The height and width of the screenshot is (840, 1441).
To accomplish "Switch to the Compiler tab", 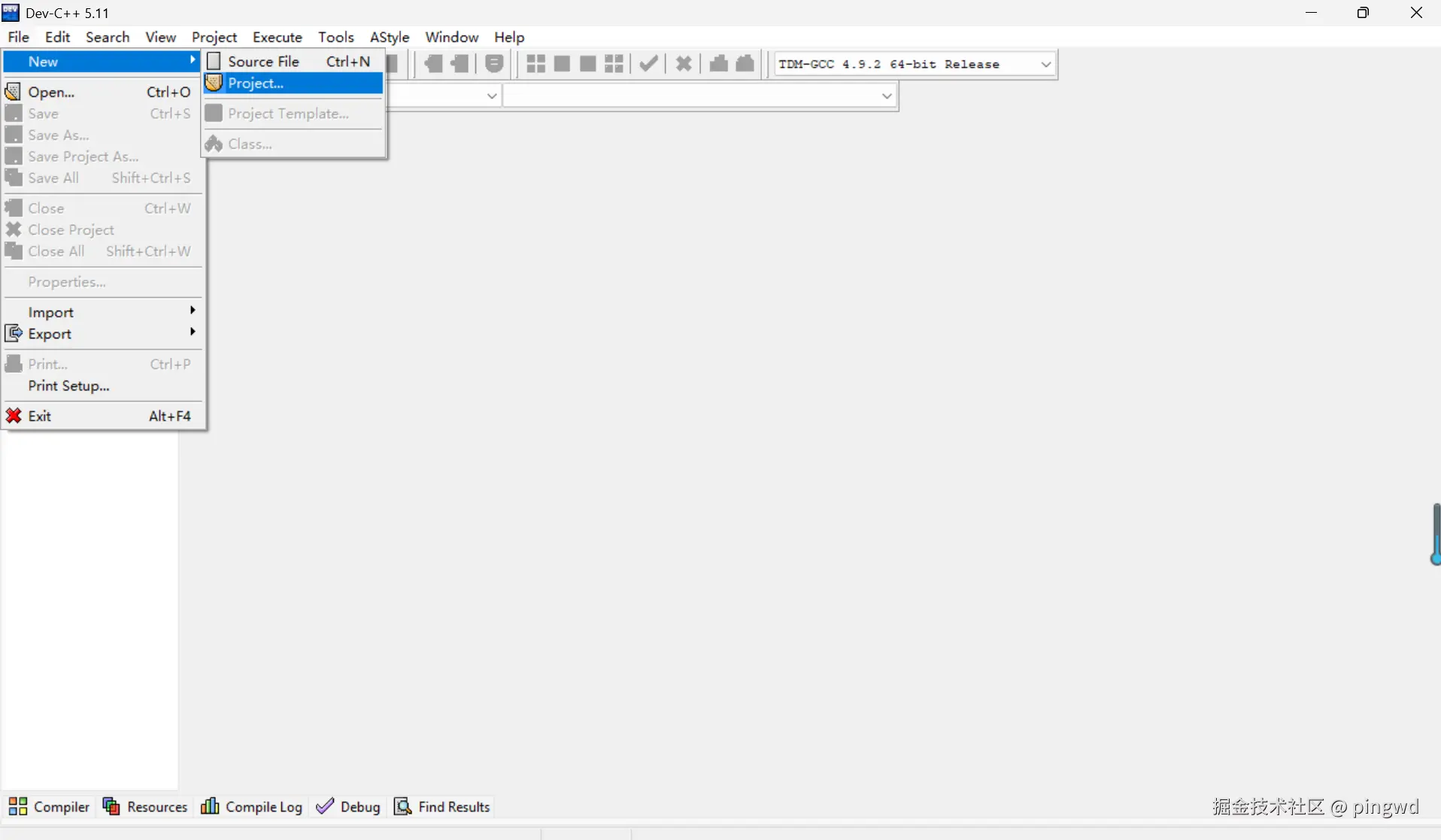I will point(49,807).
